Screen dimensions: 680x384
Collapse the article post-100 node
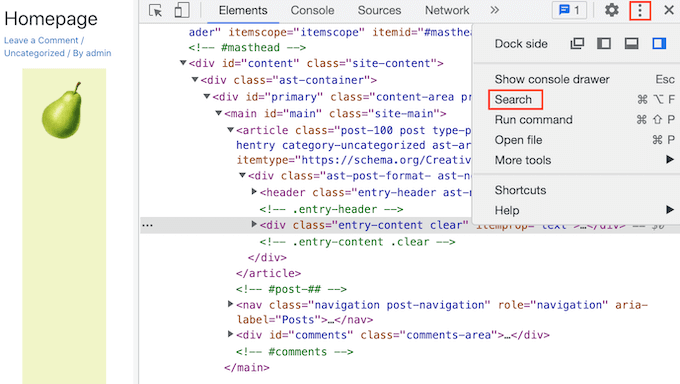point(231,130)
